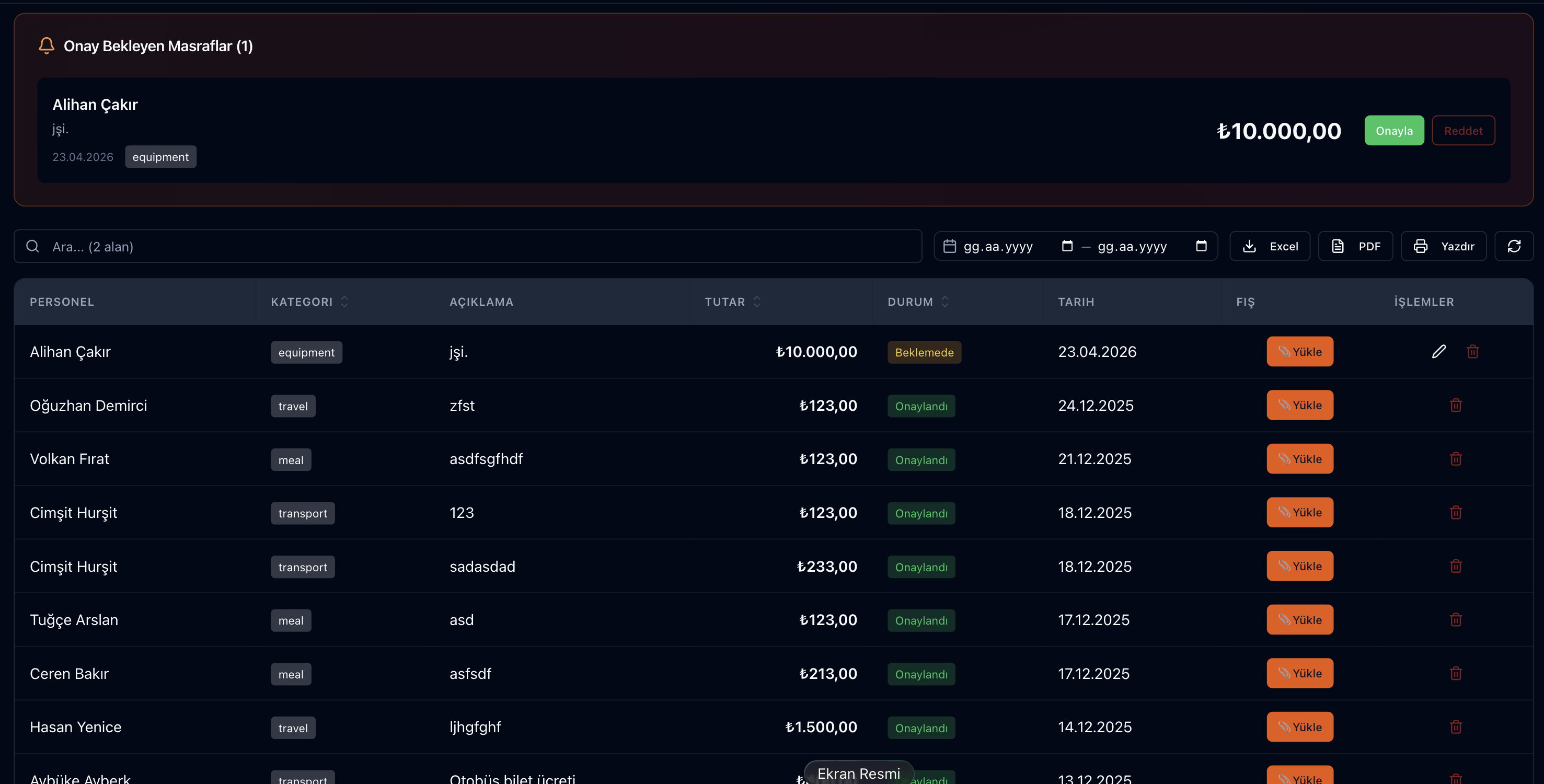This screenshot has width=1544, height=784.
Task: Delete Hasan Yenice's travel expense
Action: point(1456,727)
